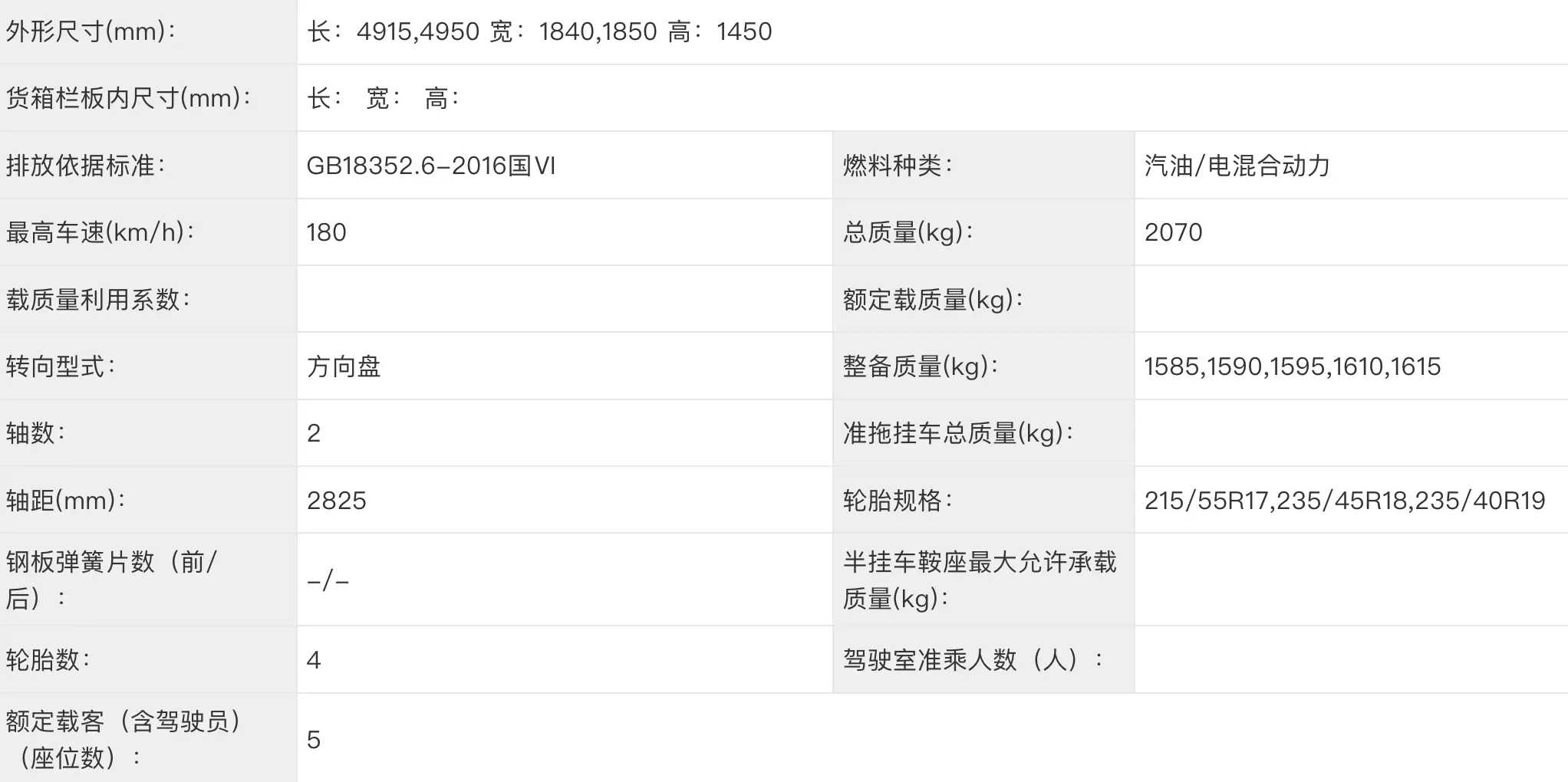Click the 轴数 label cell
The width and height of the screenshot is (1568, 782).
tap(148, 433)
